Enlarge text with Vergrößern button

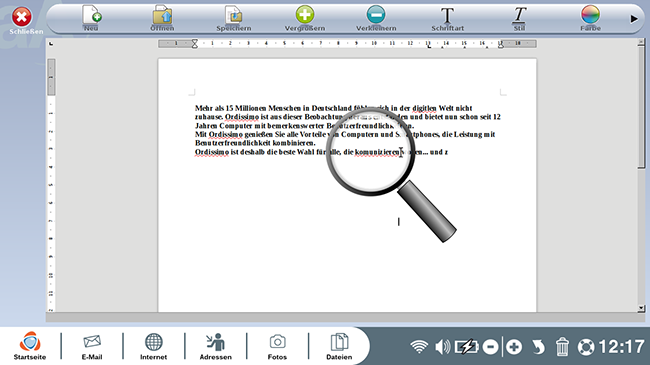coord(305,18)
